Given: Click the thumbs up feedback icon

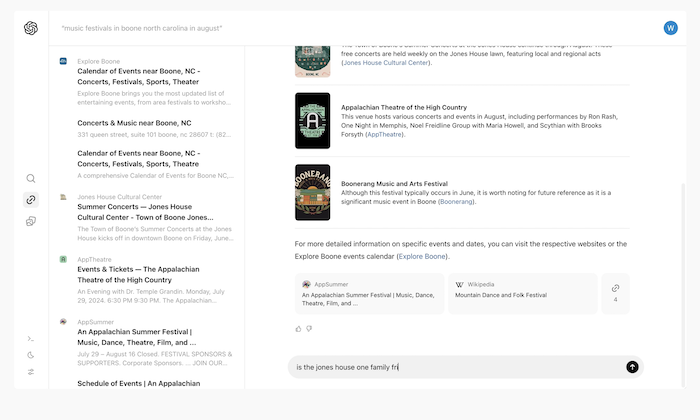Looking at the screenshot, I should 298,328.
